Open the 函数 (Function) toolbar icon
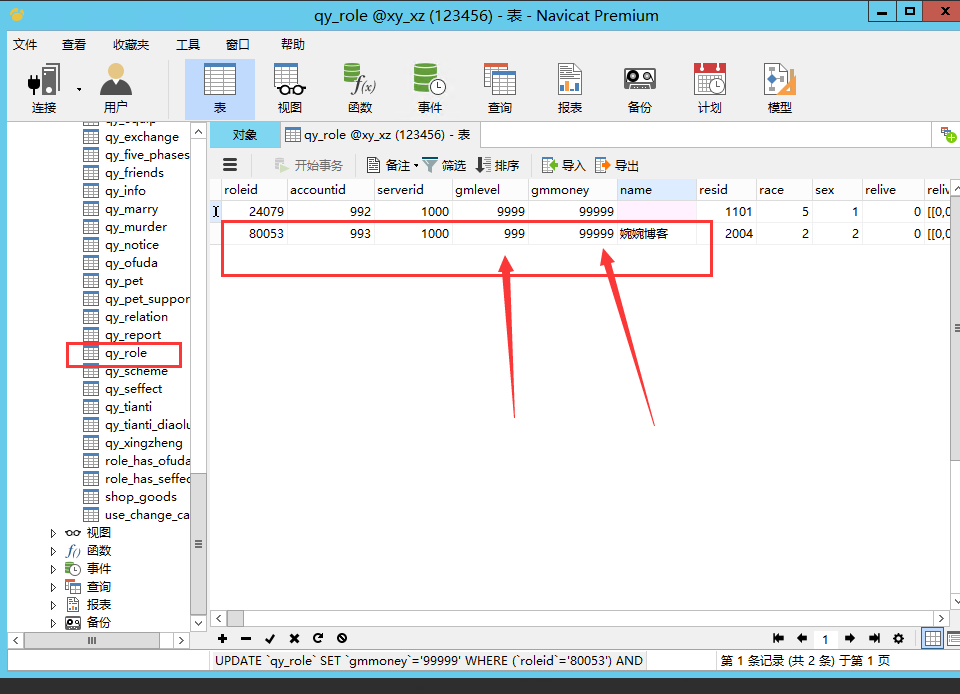The image size is (960, 694). click(x=360, y=88)
